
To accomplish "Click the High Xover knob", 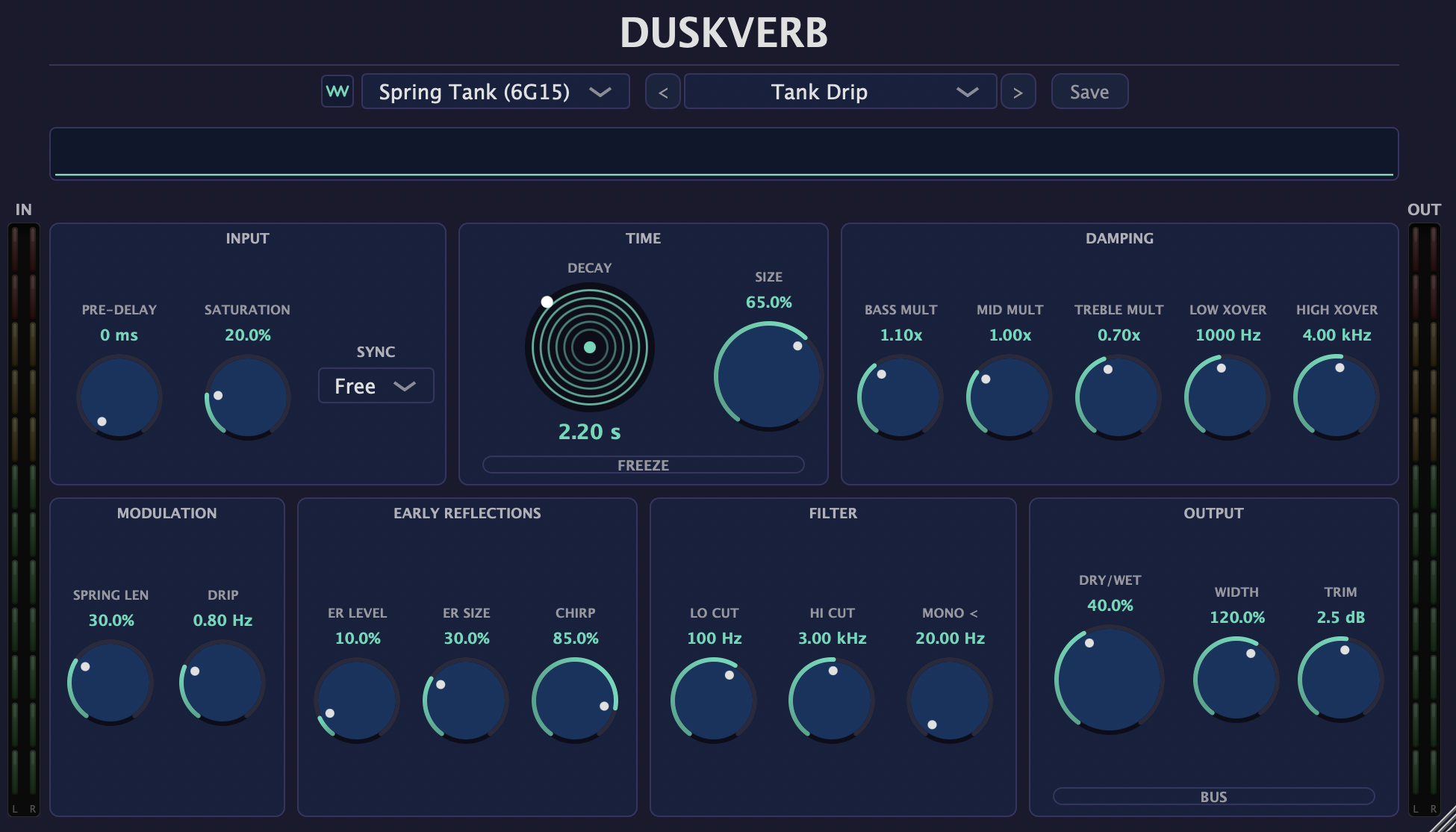I will point(1337,397).
